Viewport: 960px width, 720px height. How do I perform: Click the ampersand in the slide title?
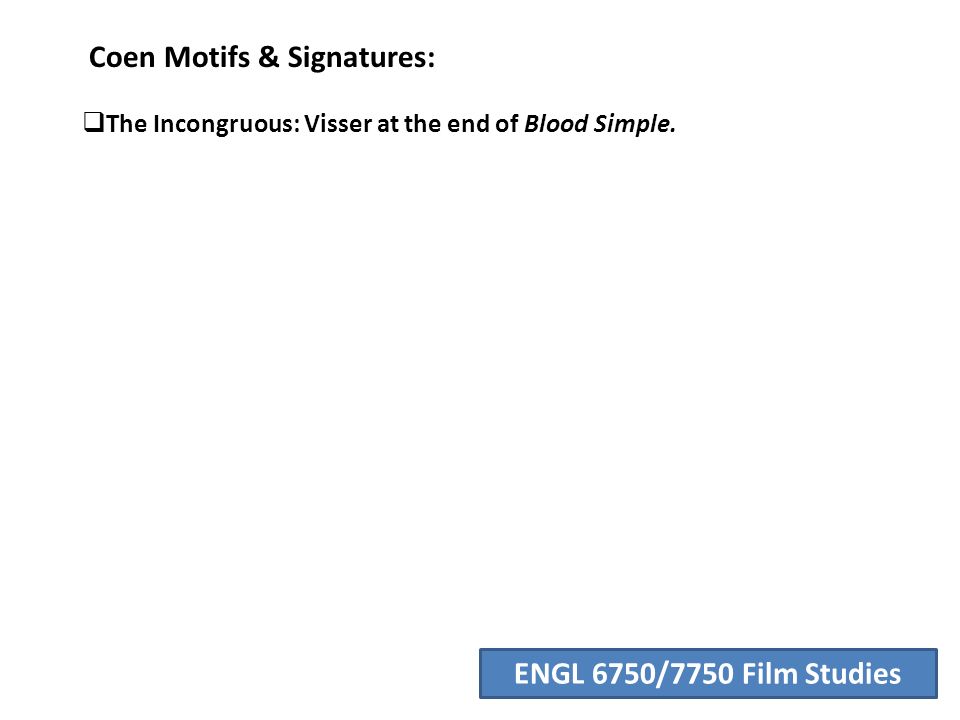[268, 58]
